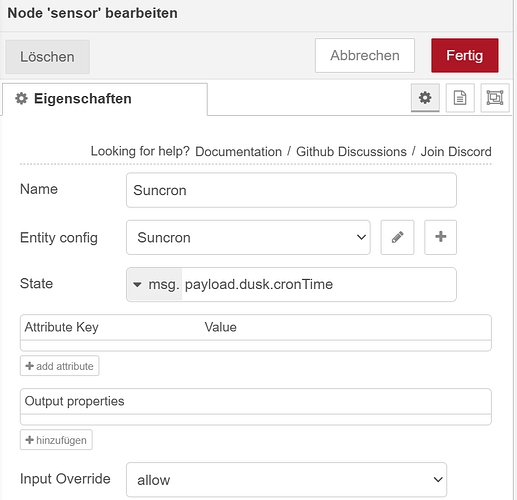Open node appearance settings icon
517x500 pixels.
point(495,98)
